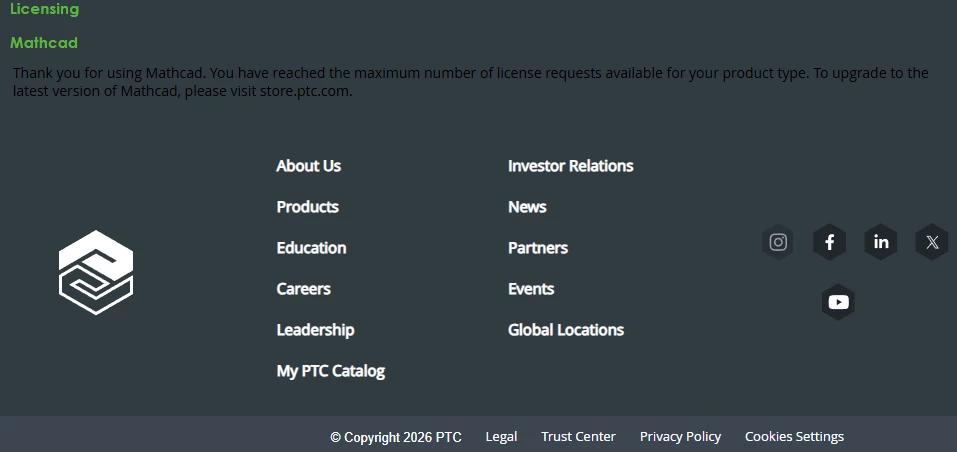Visit the Careers link
957x452 pixels.
[303, 289]
